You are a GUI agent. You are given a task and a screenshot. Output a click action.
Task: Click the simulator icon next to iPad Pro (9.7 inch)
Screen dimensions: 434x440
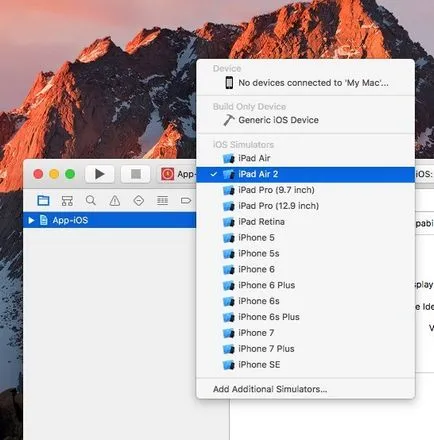coord(229,190)
